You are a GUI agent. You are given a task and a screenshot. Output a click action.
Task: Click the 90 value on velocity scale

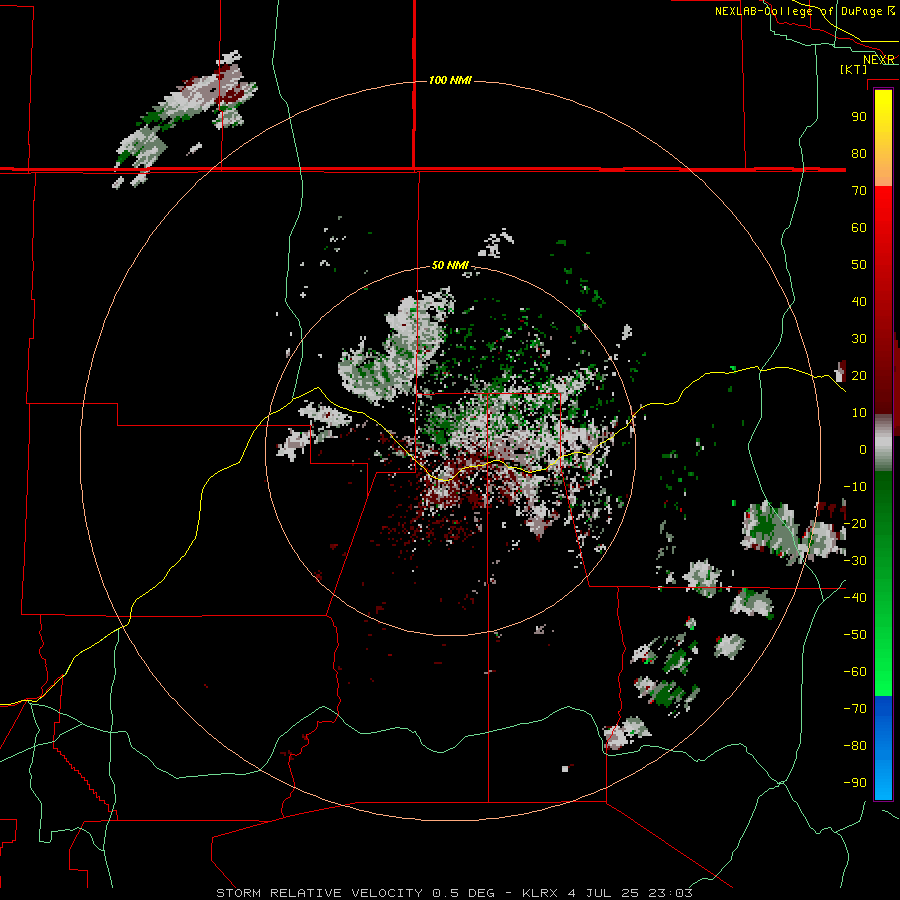pyautogui.click(x=859, y=117)
